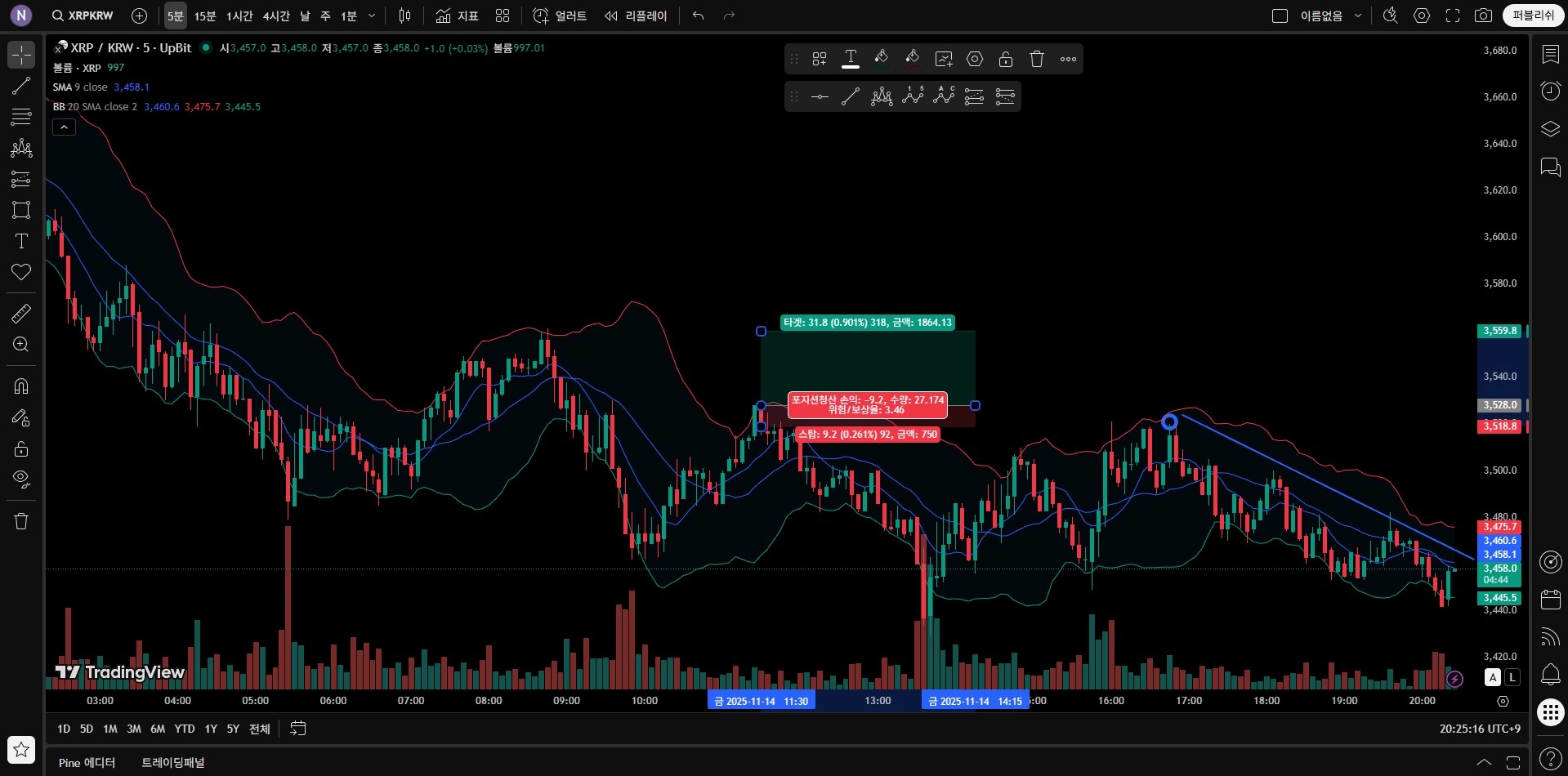
Task: Add a symbol to compare with plus icon
Action: (x=140, y=16)
